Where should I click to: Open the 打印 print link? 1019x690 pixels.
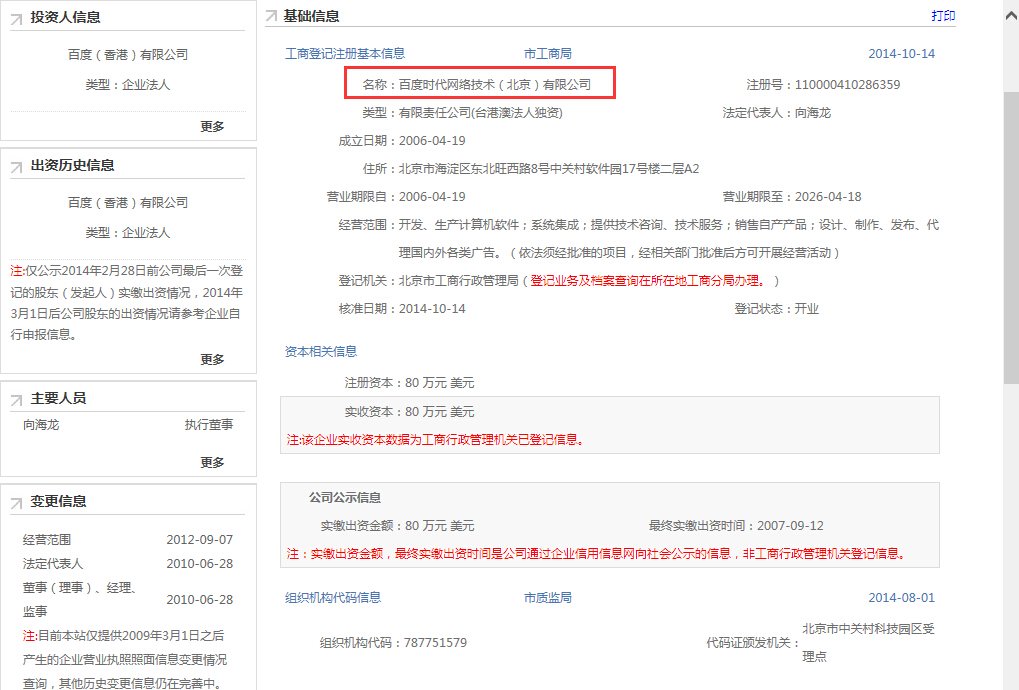point(944,15)
